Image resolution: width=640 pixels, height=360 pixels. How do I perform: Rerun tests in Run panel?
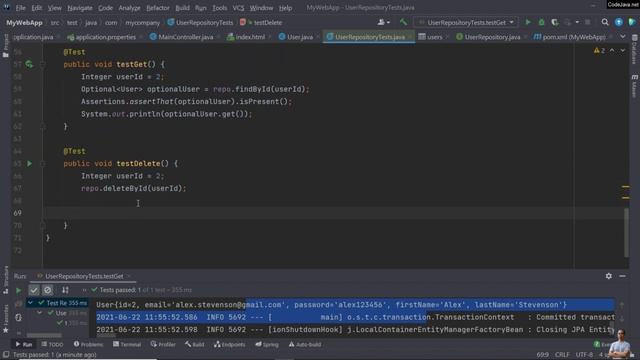[x=18, y=290]
